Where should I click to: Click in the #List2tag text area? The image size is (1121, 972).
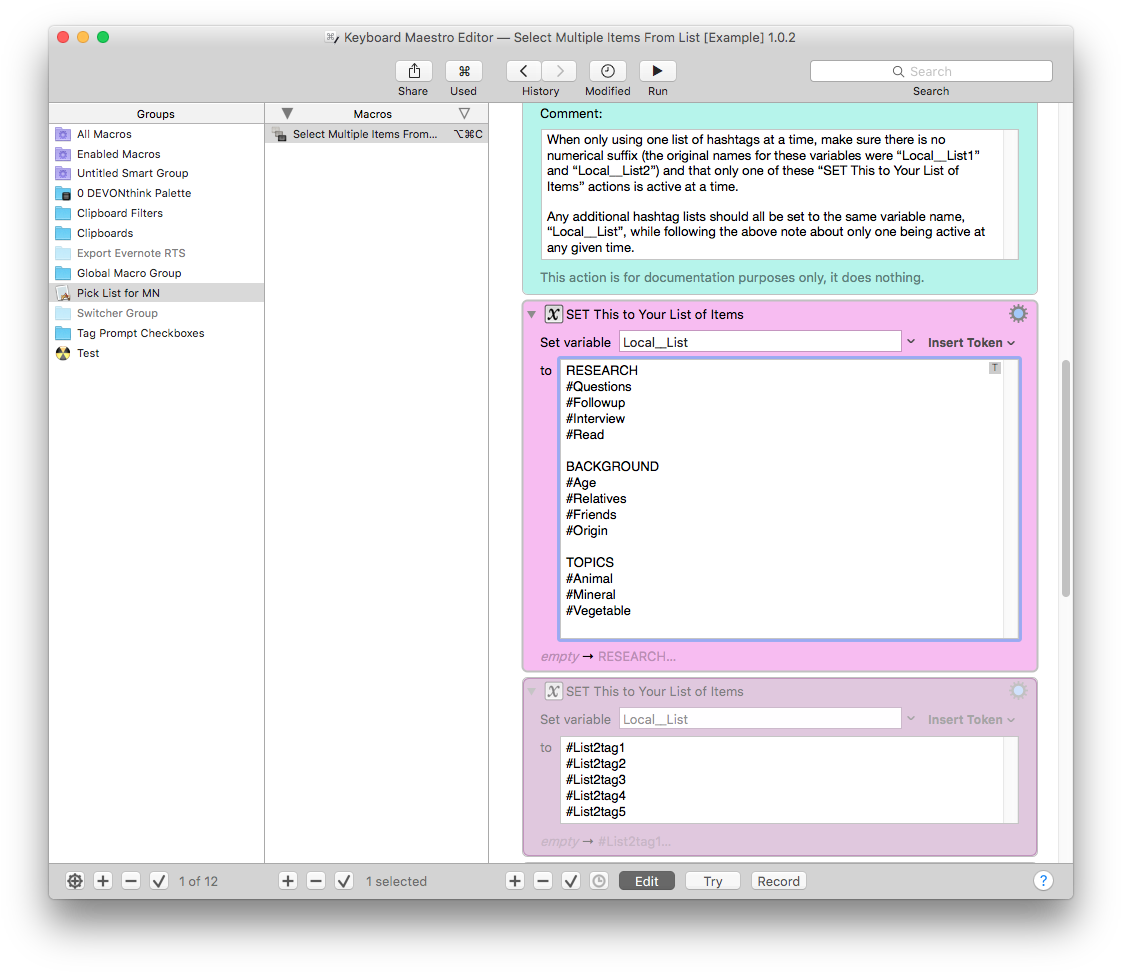pos(789,780)
